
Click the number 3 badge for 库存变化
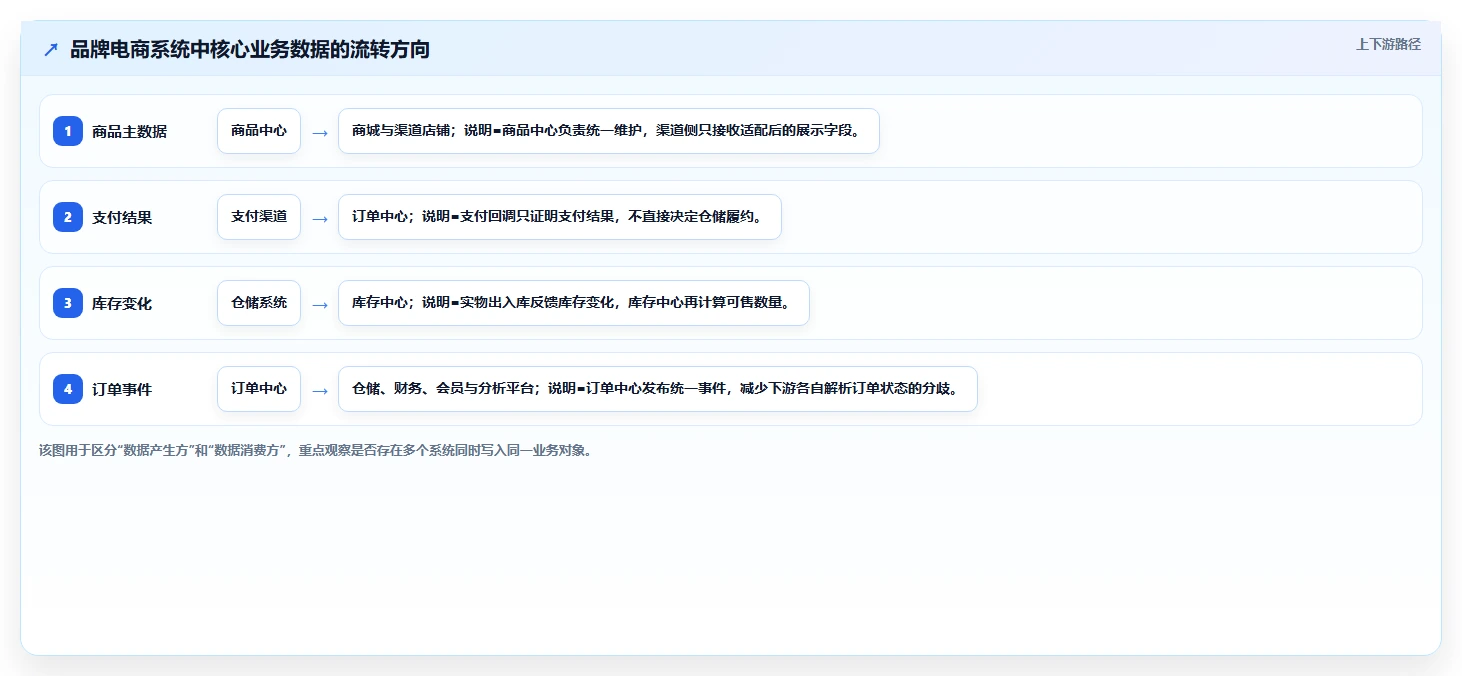pyautogui.click(x=68, y=303)
